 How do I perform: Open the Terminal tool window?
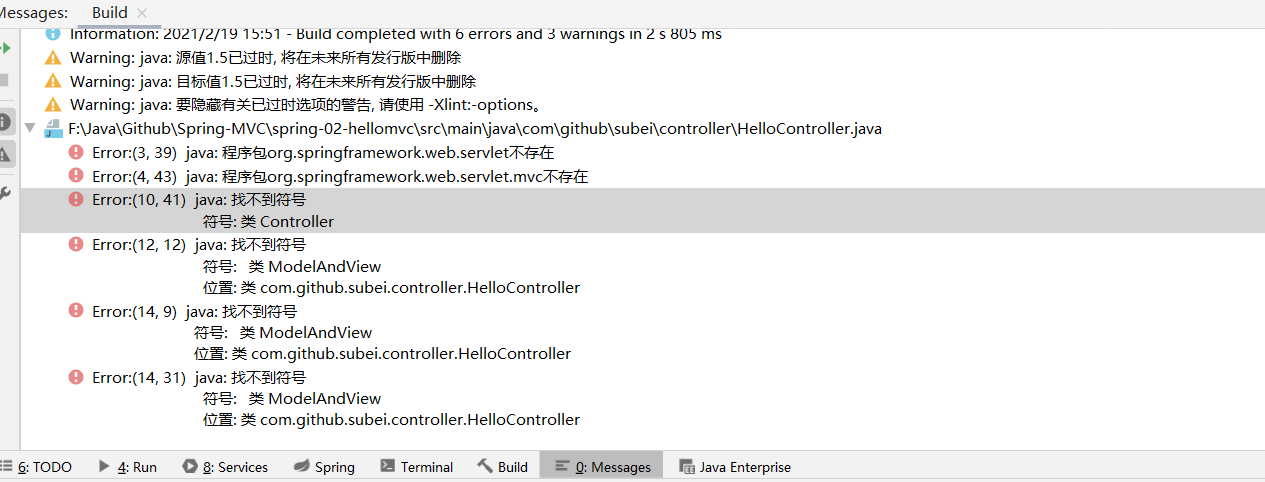point(416,467)
